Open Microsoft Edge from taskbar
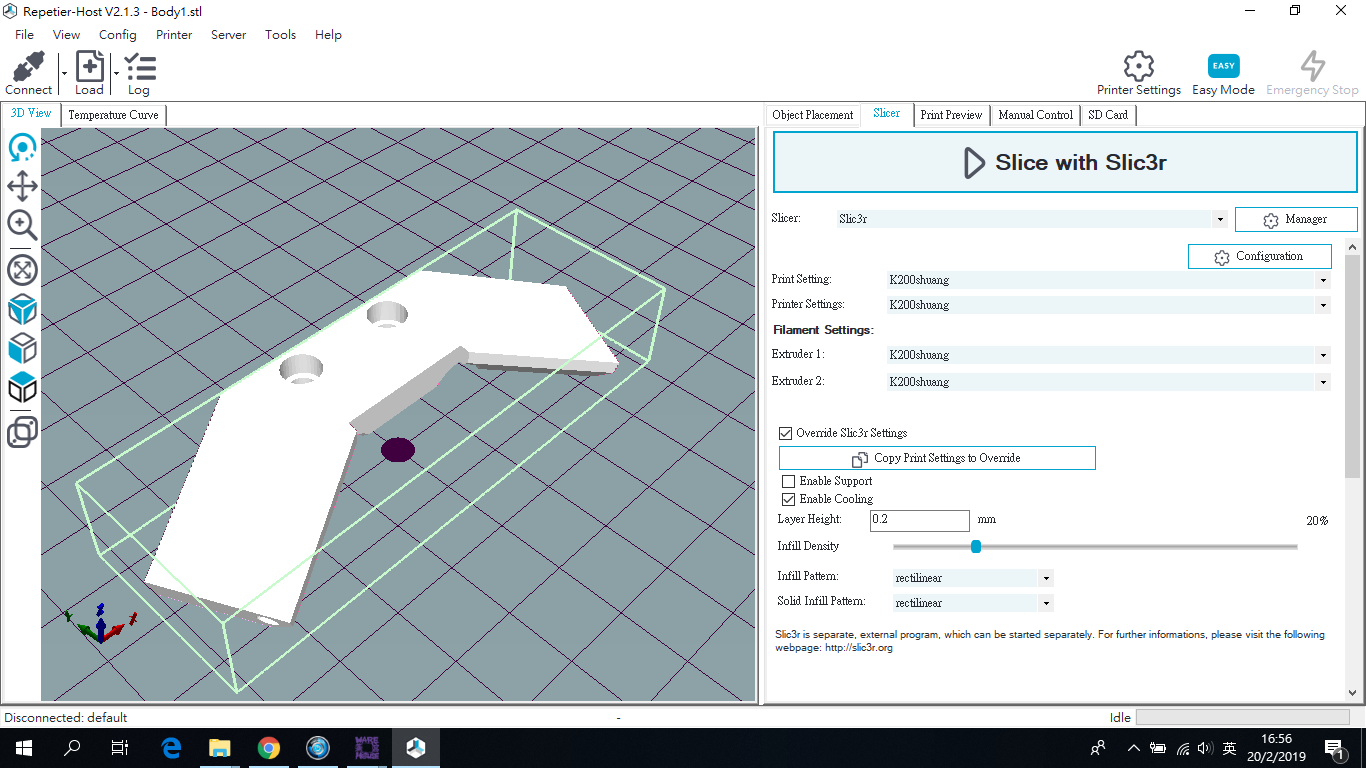The image size is (1366, 768). pyautogui.click(x=171, y=747)
